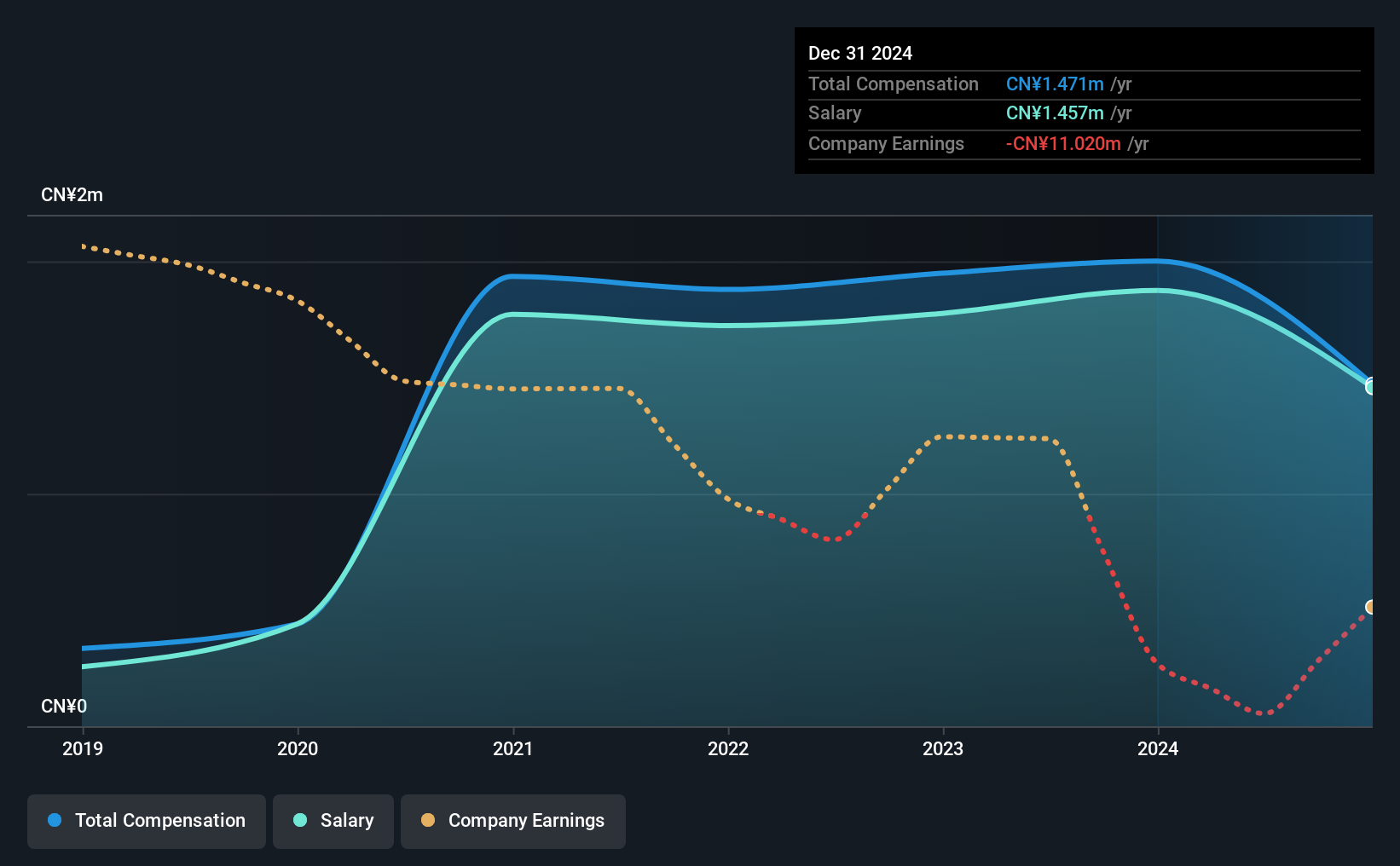
Task: Toggle the Company Earnings legend button
Action: tap(512, 821)
